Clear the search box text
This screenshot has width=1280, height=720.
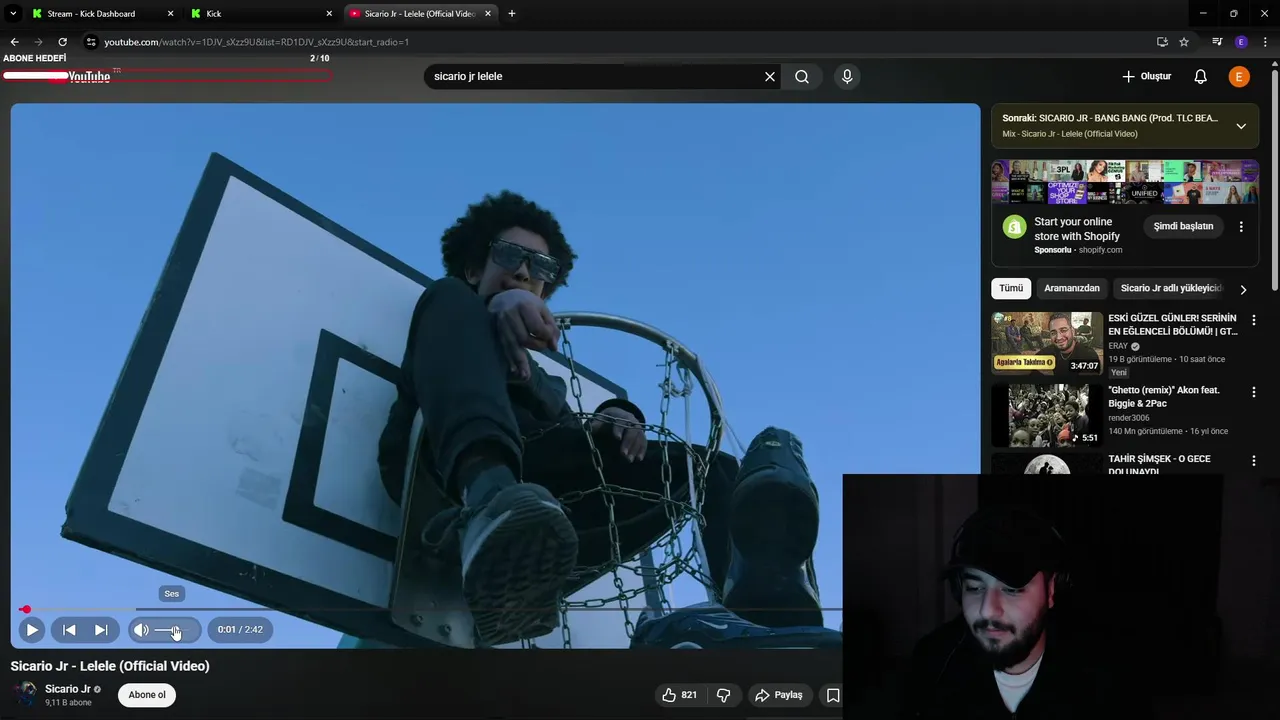770,76
